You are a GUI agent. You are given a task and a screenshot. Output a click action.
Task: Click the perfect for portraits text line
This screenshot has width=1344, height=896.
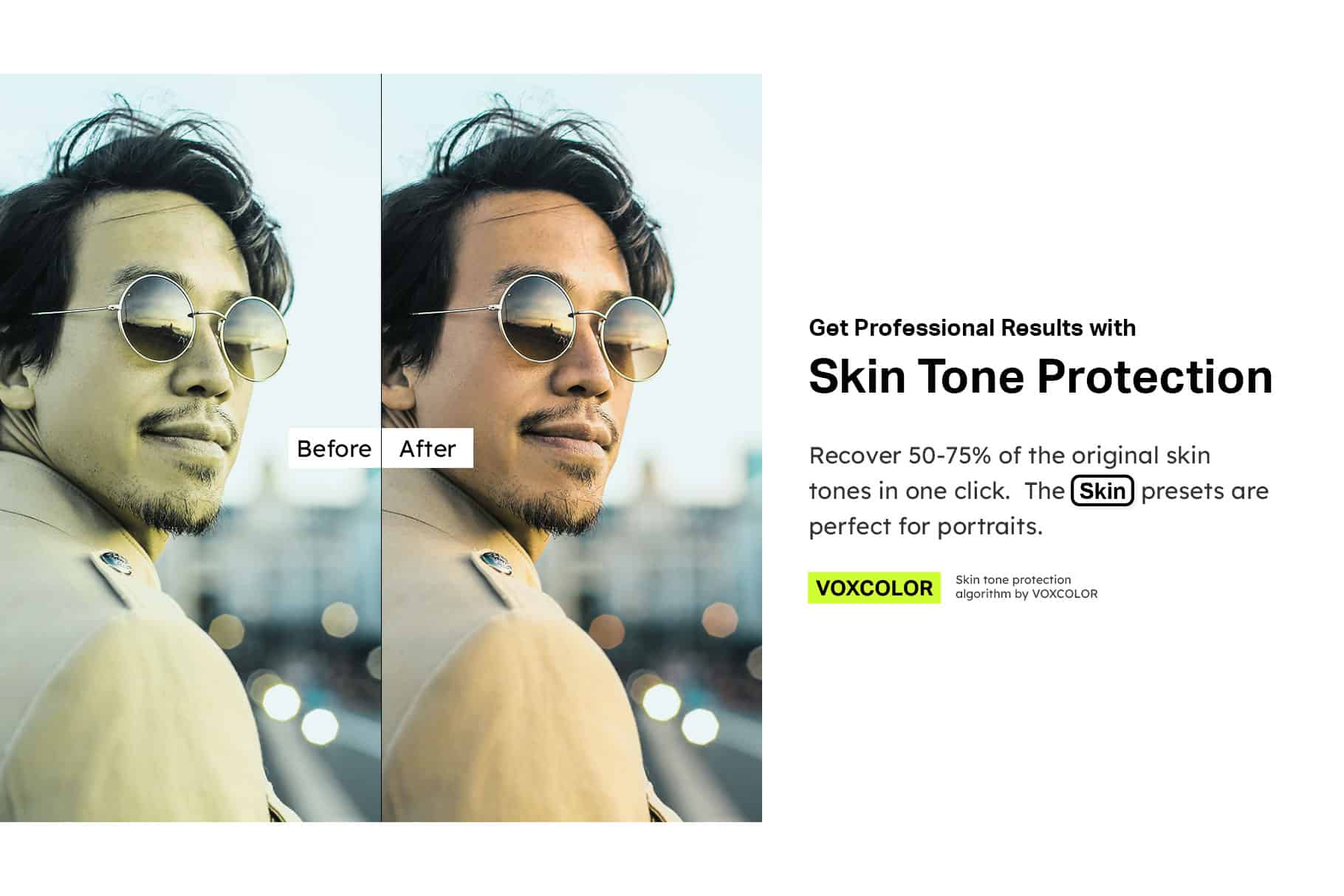coord(926,526)
